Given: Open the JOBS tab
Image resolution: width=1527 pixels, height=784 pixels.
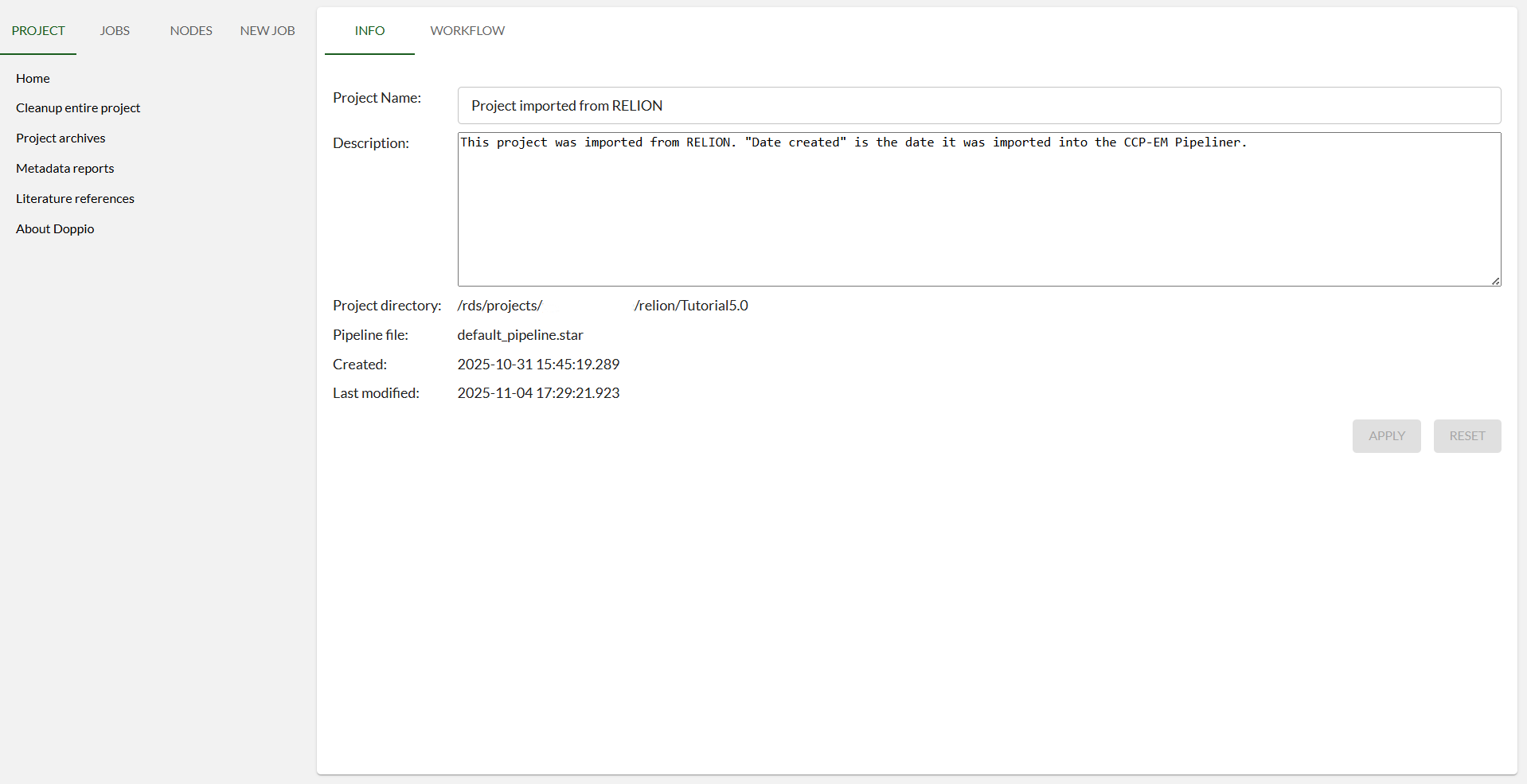Looking at the screenshot, I should (x=115, y=30).
